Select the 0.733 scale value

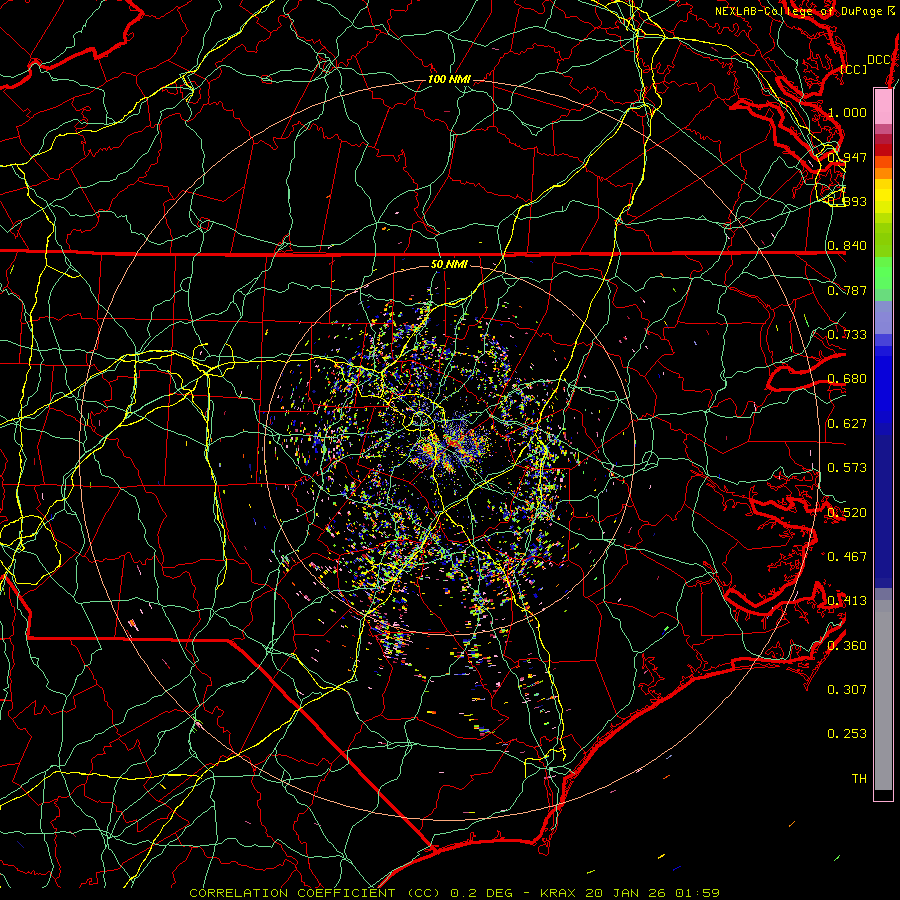pyautogui.click(x=847, y=335)
